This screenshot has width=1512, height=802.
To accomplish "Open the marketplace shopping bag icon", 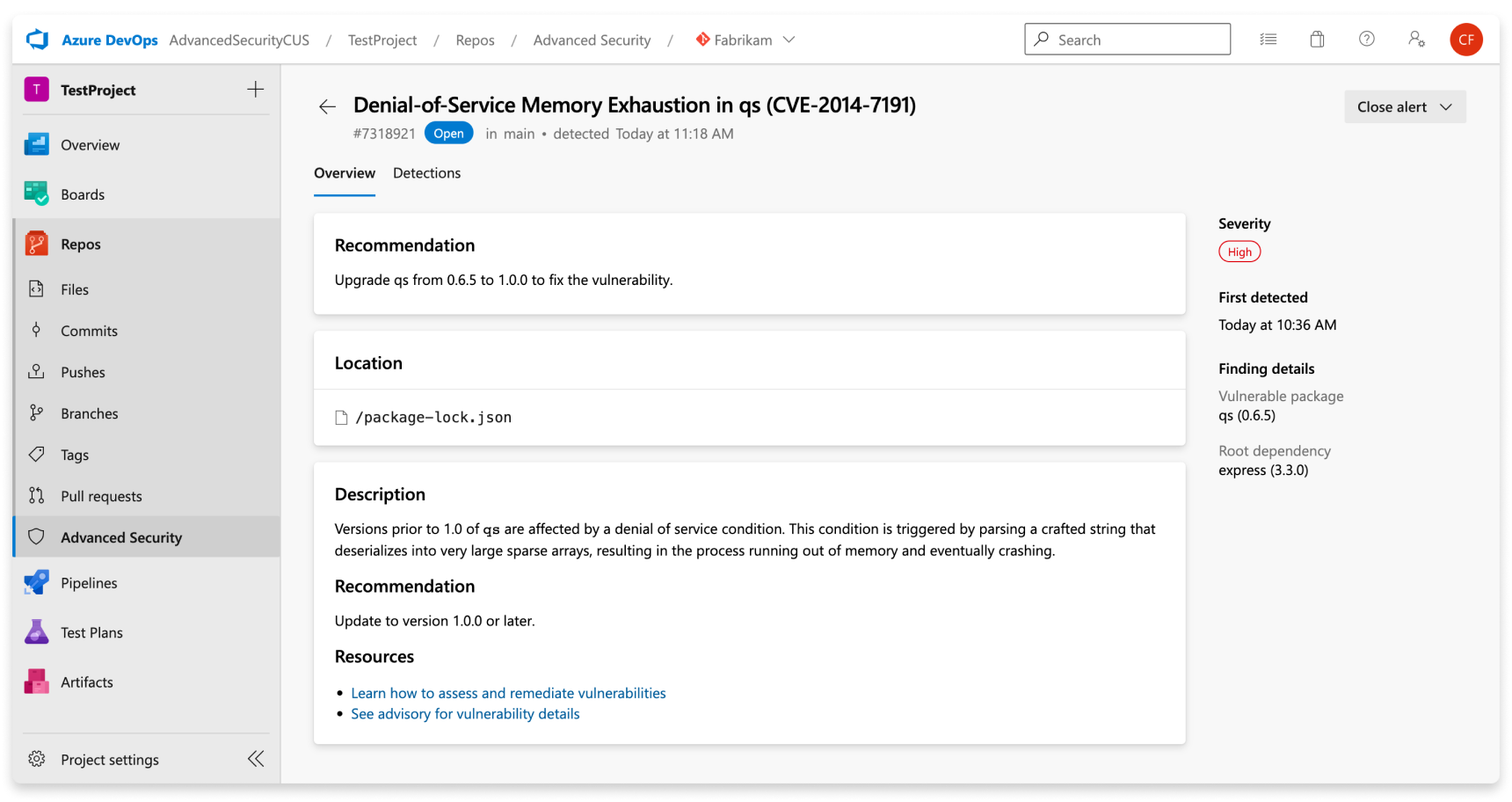I will (1317, 39).
